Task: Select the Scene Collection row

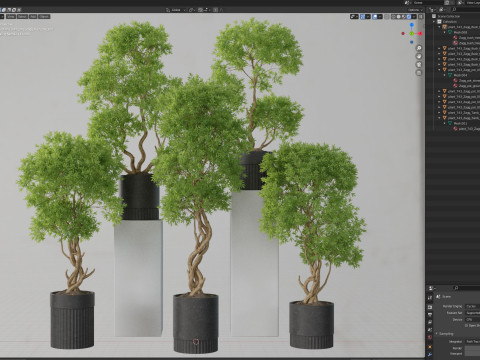Action: [x=454, y=16]
